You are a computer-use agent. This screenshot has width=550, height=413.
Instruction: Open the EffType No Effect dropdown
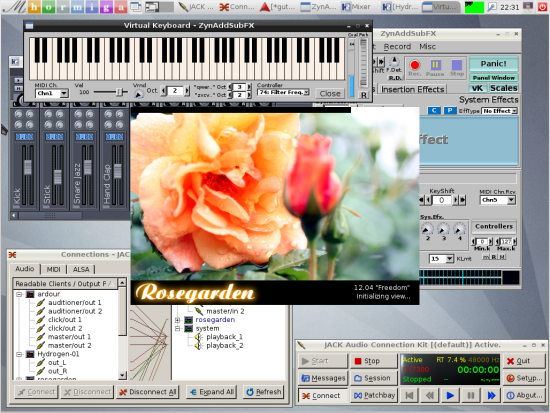click(x=499, y=111)
